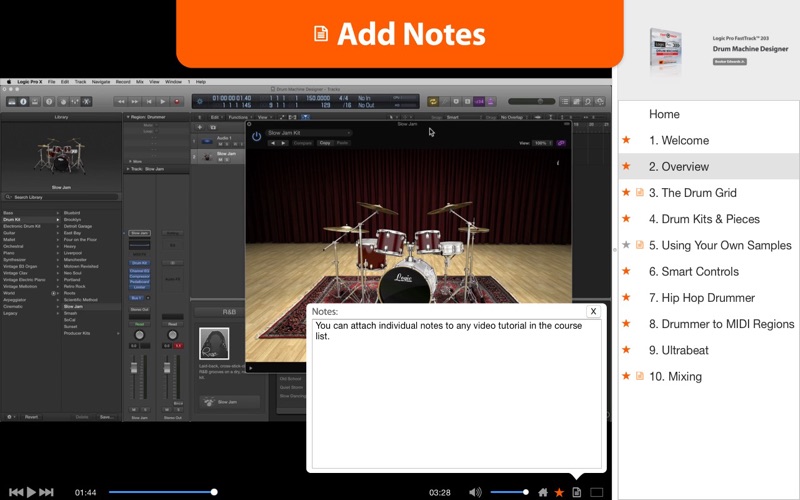
Task: Collapse the Region: Drummer disclosure triangle
Action: (x=128, y=117)
